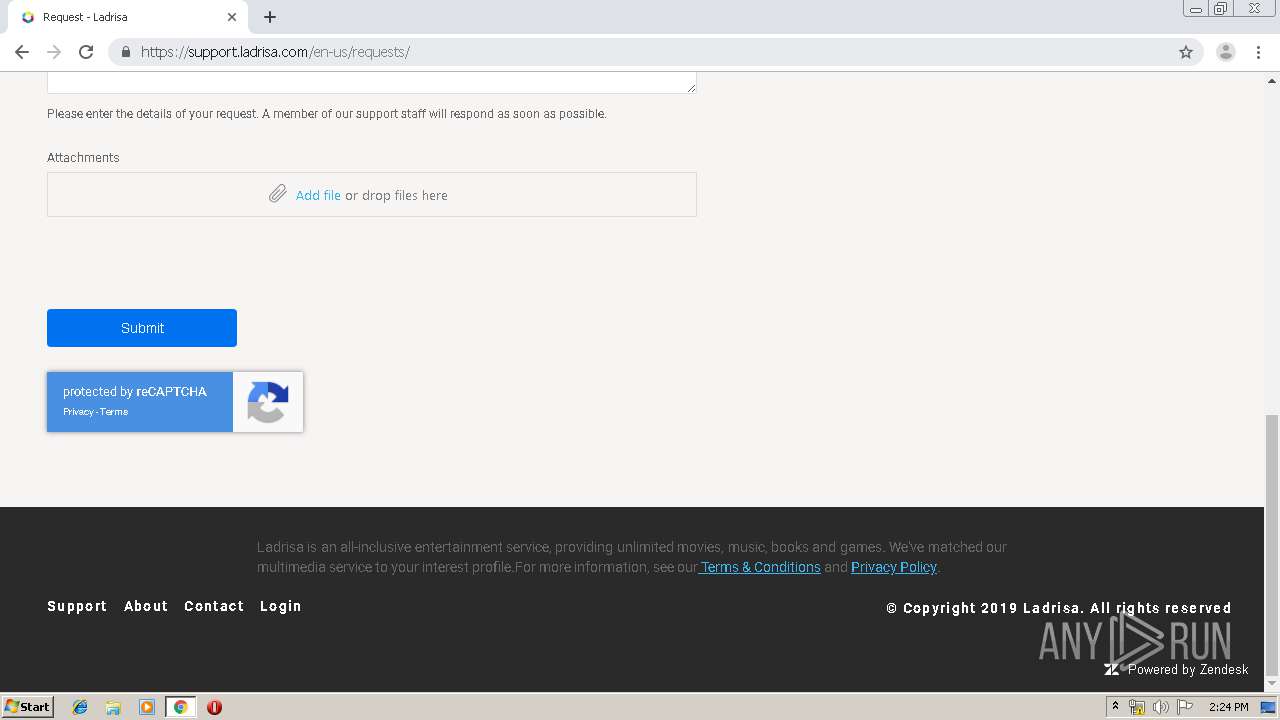Click the page vertical scrollbar thumb

[x=1272, y=545]
